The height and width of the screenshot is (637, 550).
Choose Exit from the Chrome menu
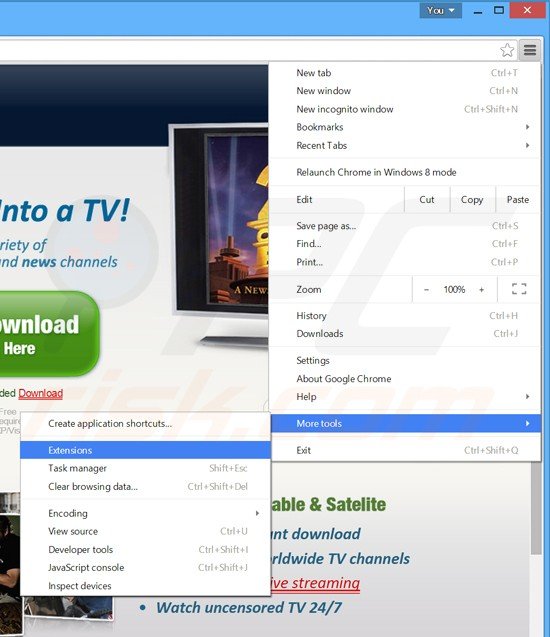405,450
